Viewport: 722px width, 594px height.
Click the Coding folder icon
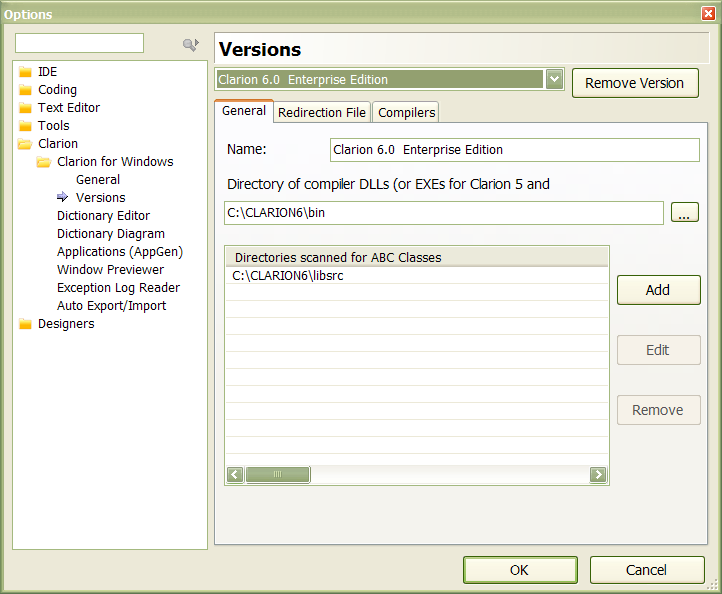pos(26,90)
